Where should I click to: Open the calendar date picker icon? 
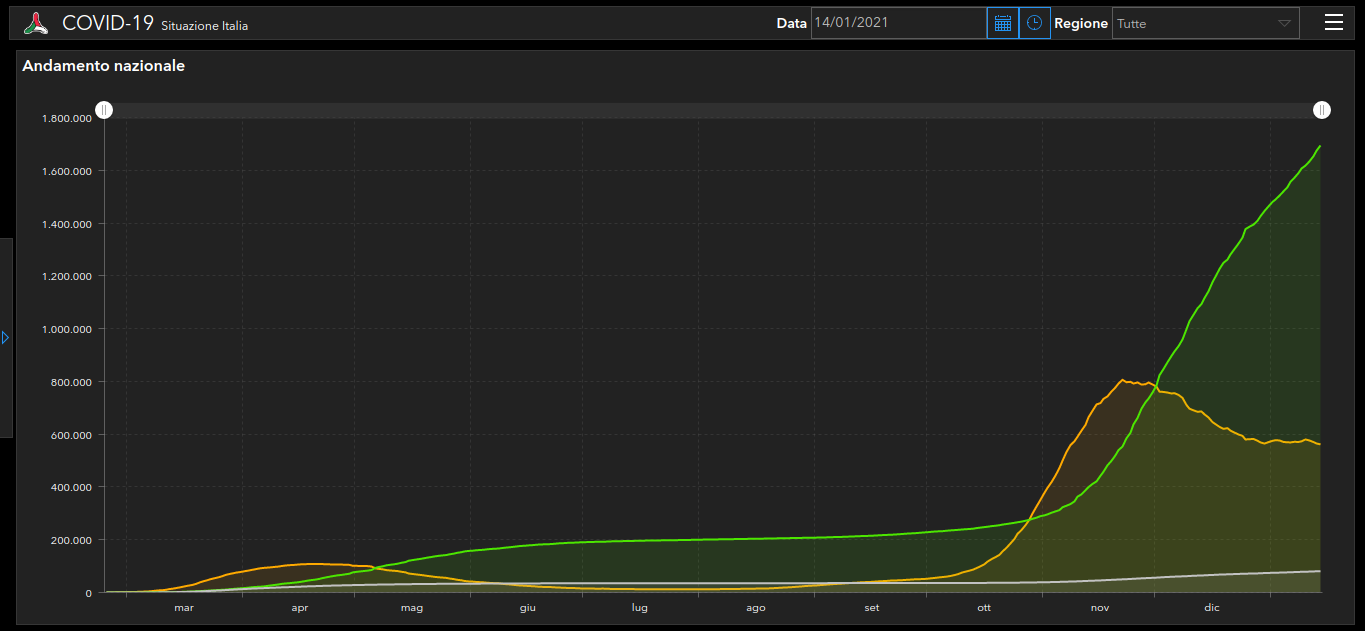(1003, 23)
